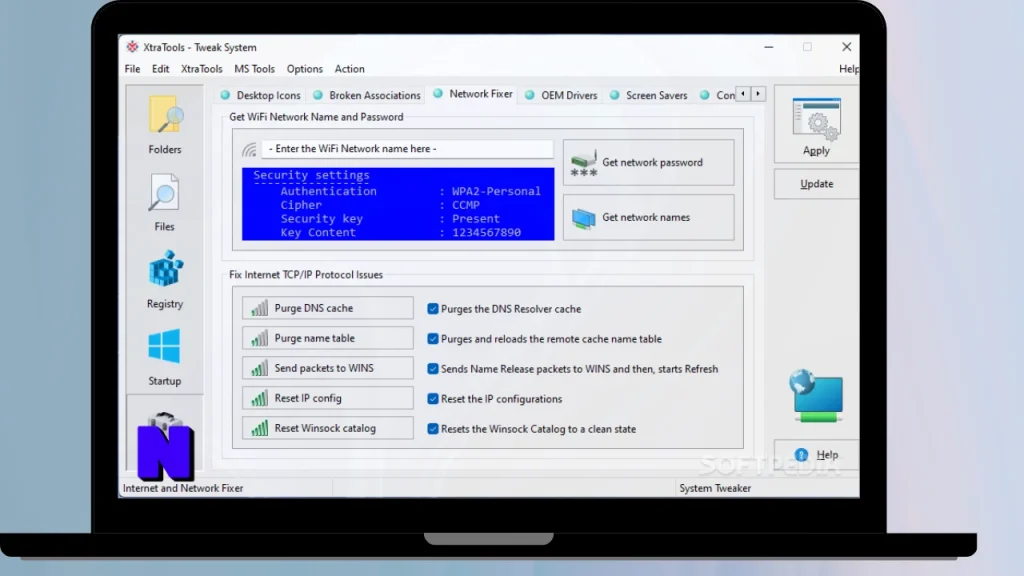Click the XtraTools app icon in title bar

133,47
